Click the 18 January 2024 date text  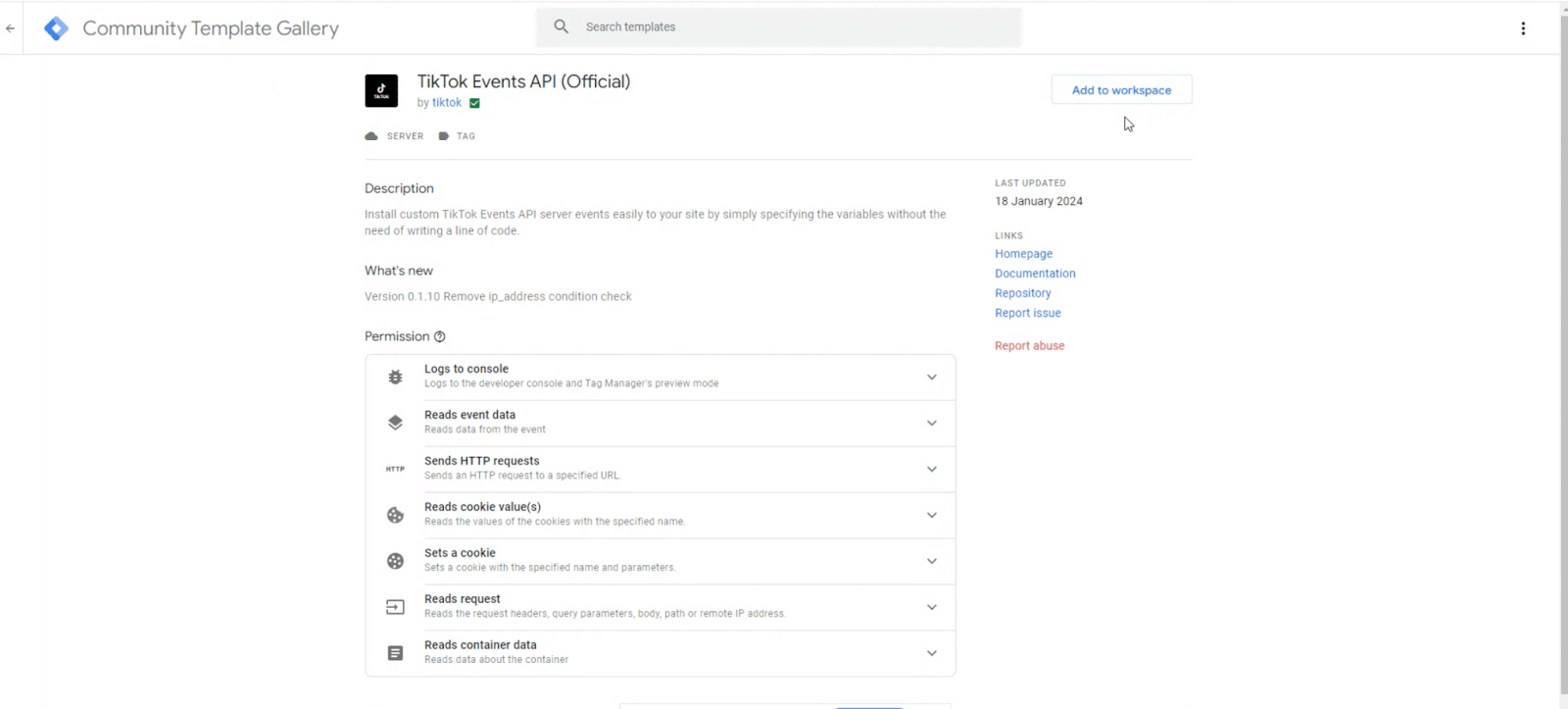[x=1039, y=201]
